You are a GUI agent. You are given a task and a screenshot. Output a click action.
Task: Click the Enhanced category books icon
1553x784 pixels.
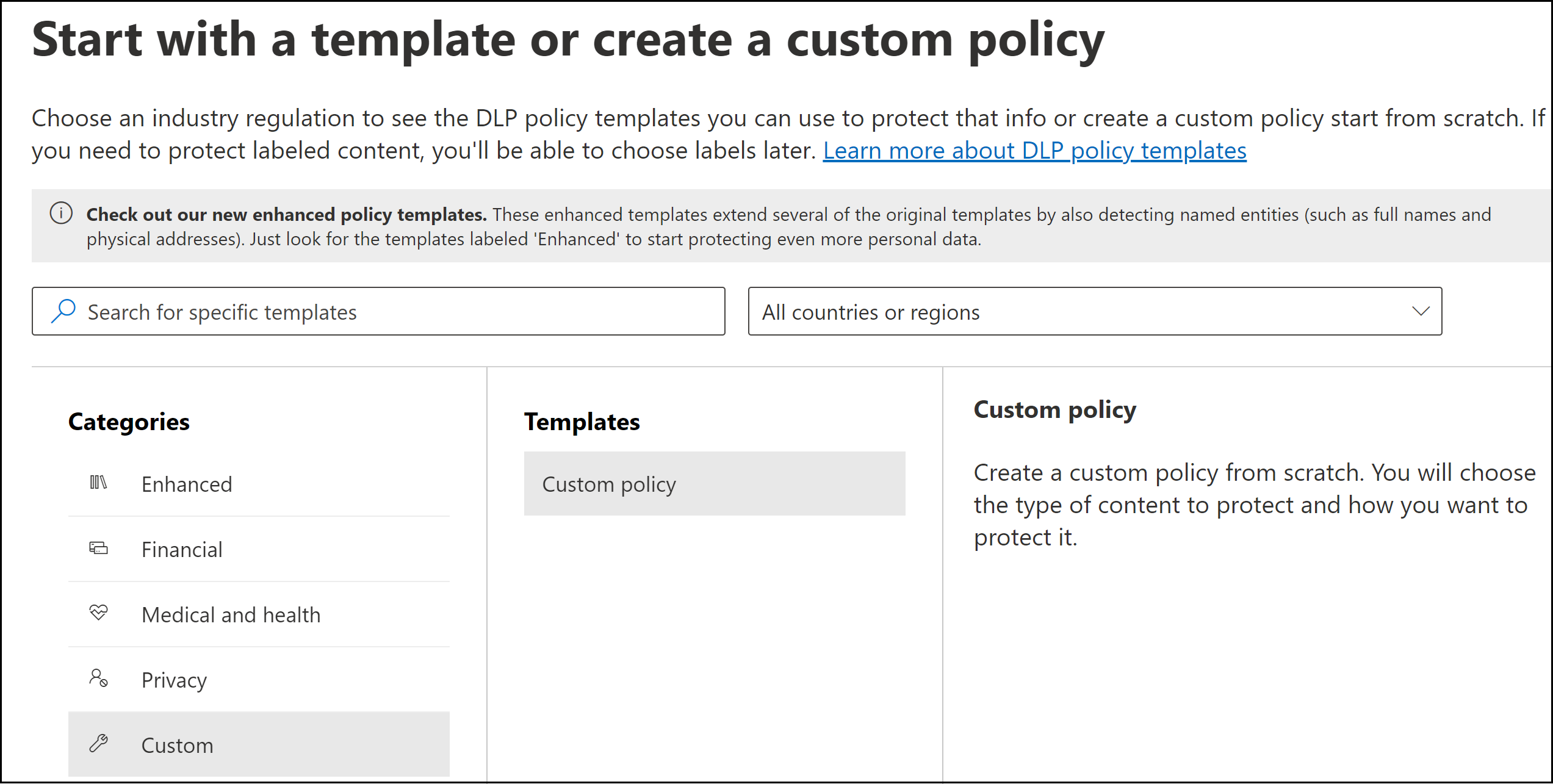[98, 483]
